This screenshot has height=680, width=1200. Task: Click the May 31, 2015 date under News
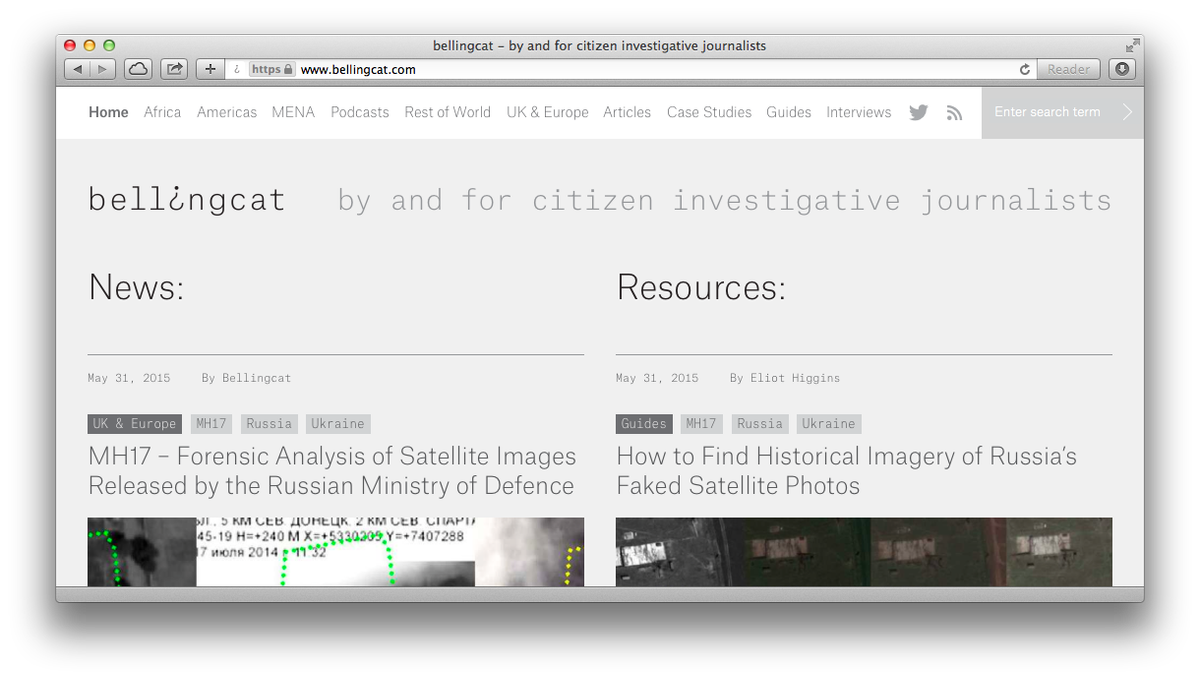click(129, 378)
